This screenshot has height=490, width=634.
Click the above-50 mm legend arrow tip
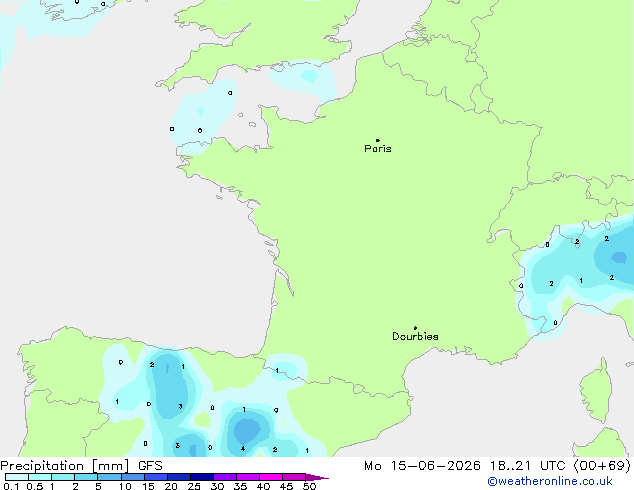click(317, 477)
